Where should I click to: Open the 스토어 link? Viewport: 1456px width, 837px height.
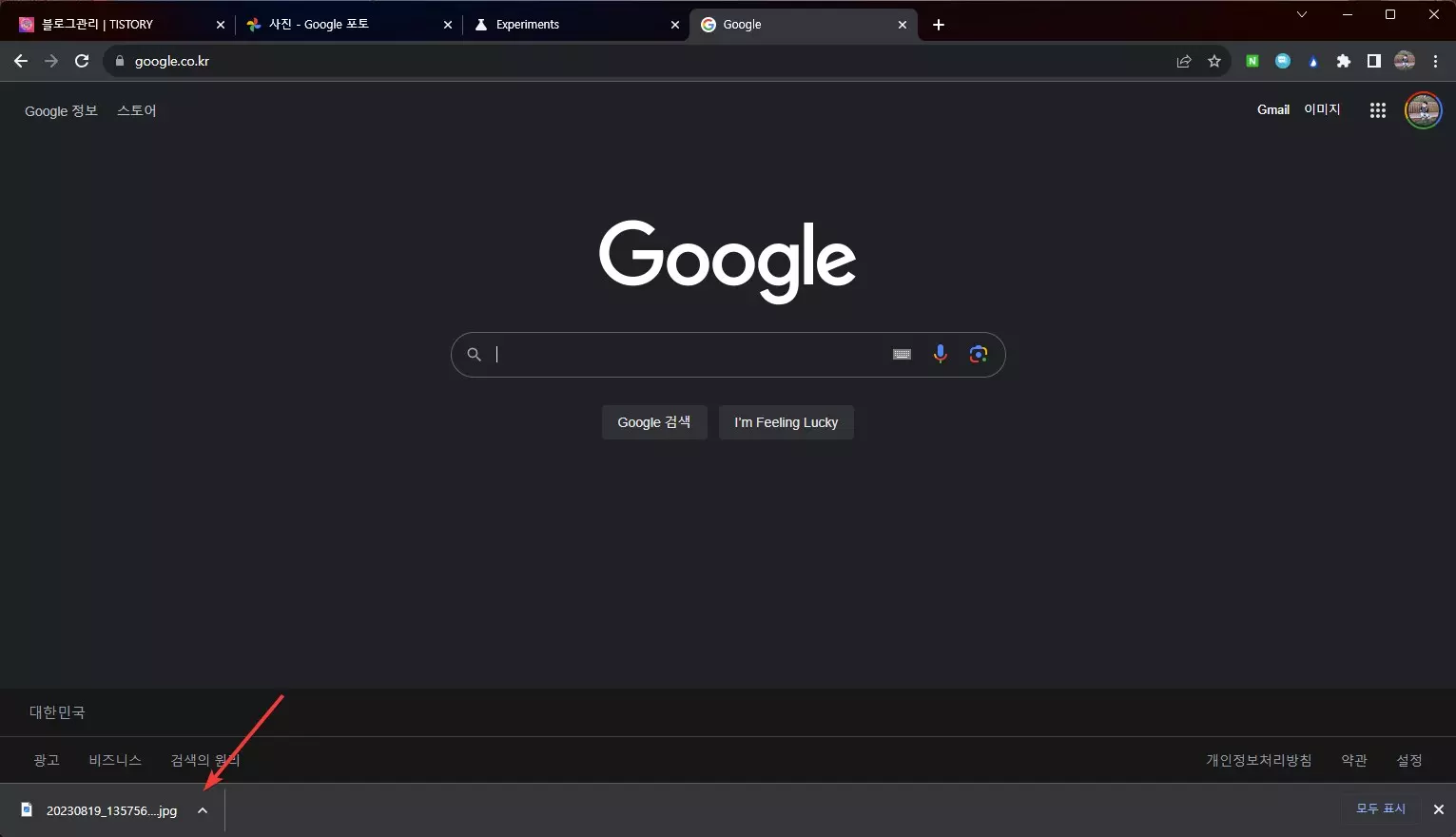(x=137, y=111)
